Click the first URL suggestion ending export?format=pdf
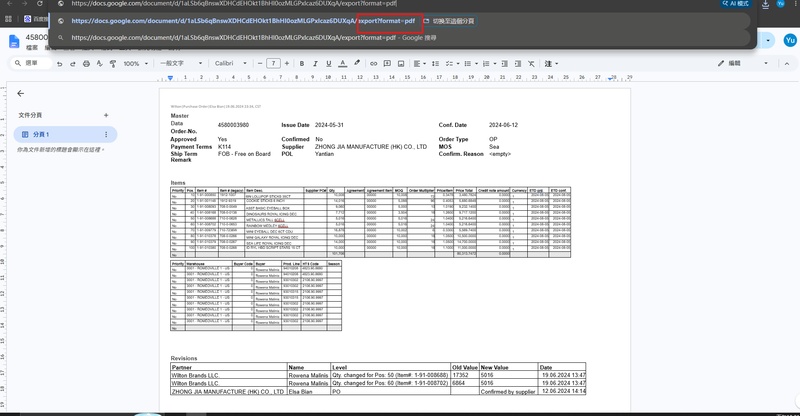The image size is (800, 416). (243, 21)
